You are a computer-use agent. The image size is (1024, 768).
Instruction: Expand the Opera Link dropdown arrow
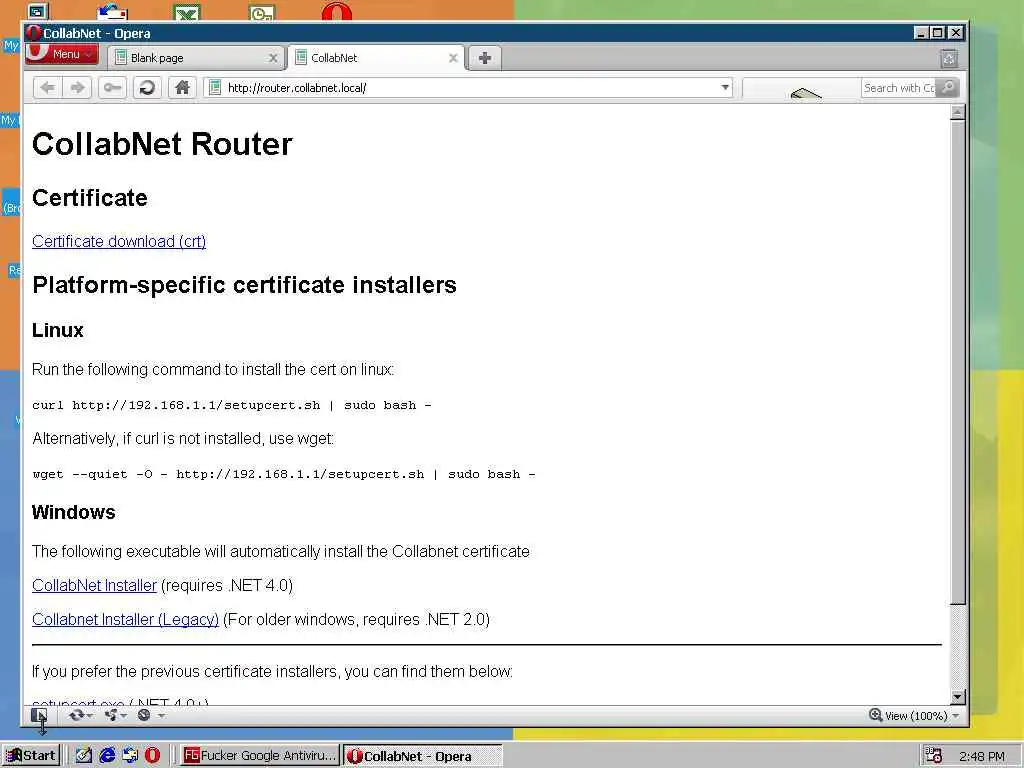(90, 716)
